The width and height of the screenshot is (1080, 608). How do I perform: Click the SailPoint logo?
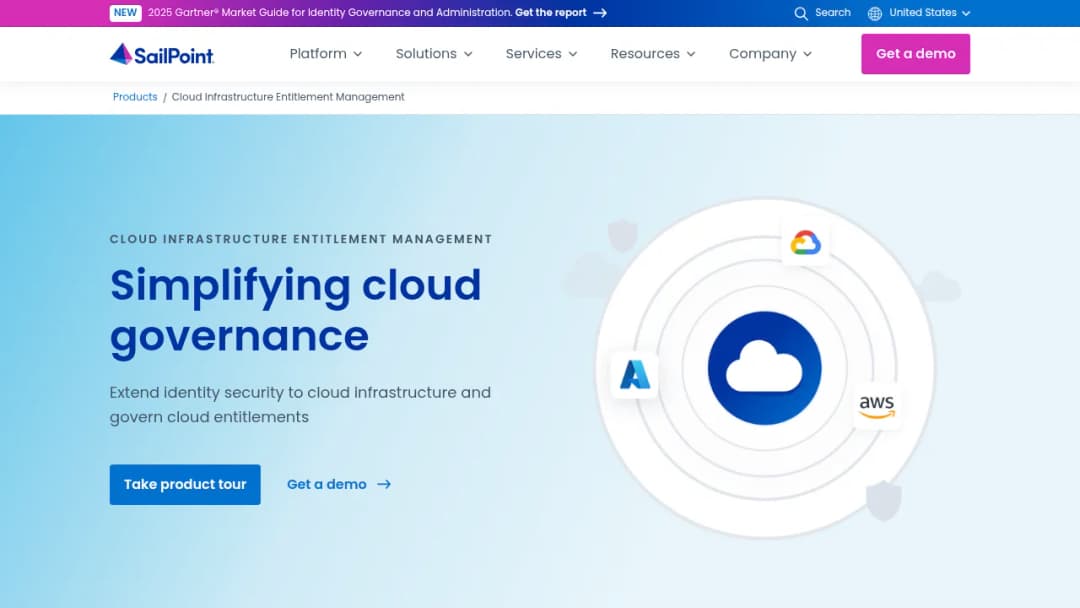tap(162, 54)
